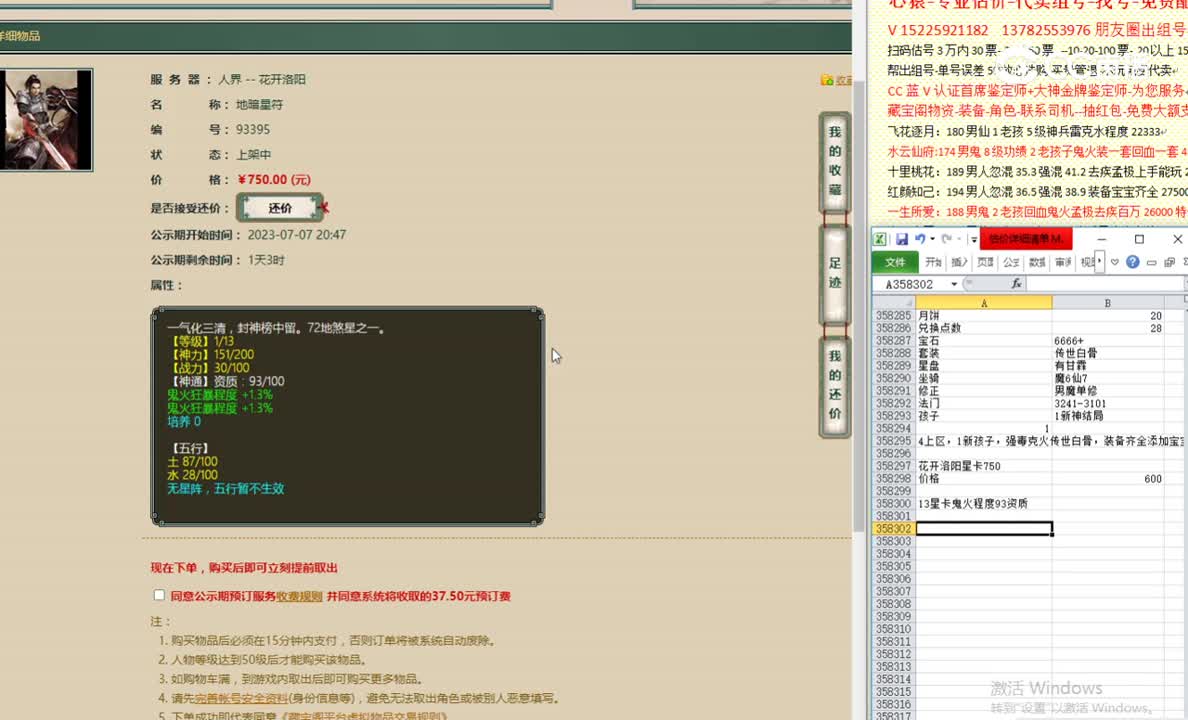Switch to the 插入 ribbon tab

(x=959, y=262)
